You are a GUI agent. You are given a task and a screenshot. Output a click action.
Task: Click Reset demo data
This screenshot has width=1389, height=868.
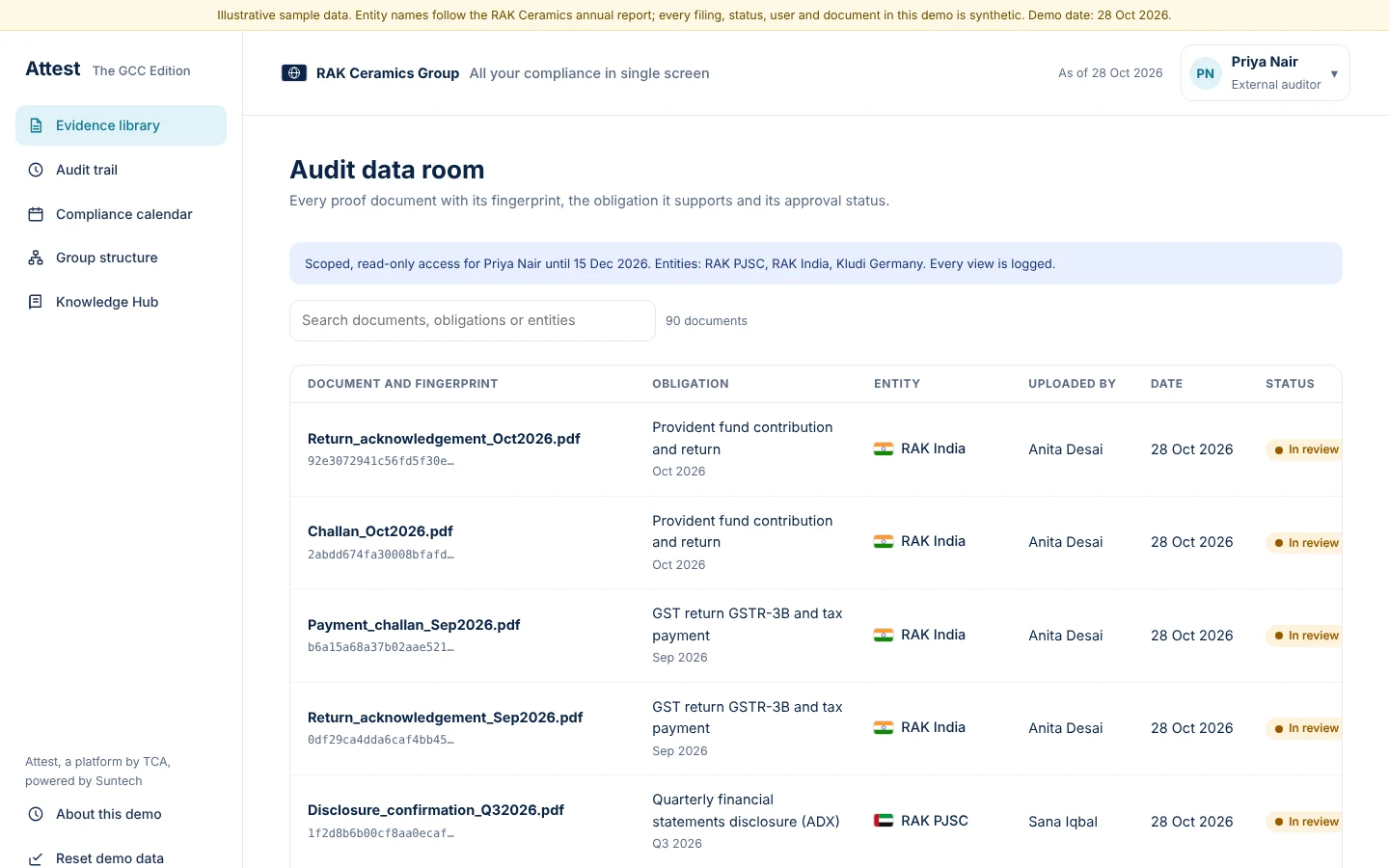coord(122,858)
